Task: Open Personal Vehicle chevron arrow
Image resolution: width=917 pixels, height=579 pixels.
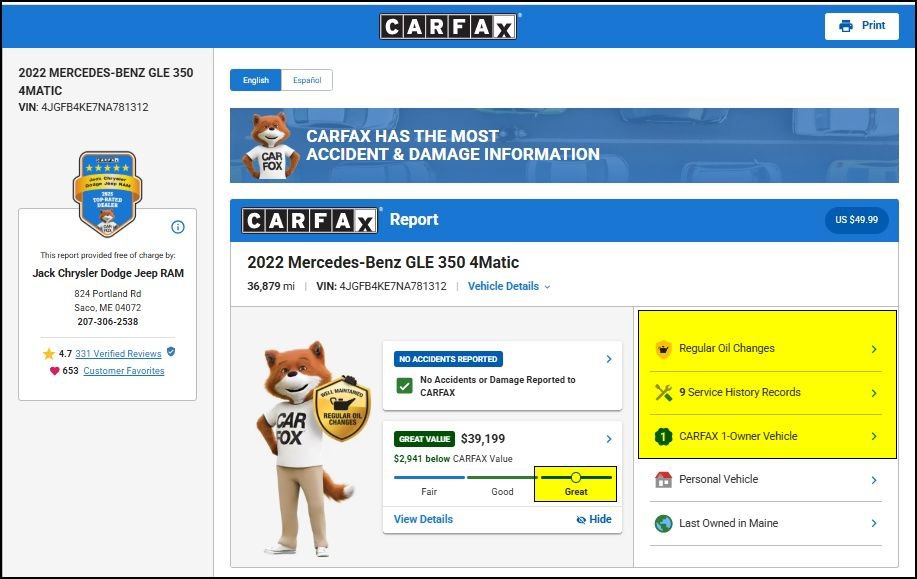Action: 874,480
